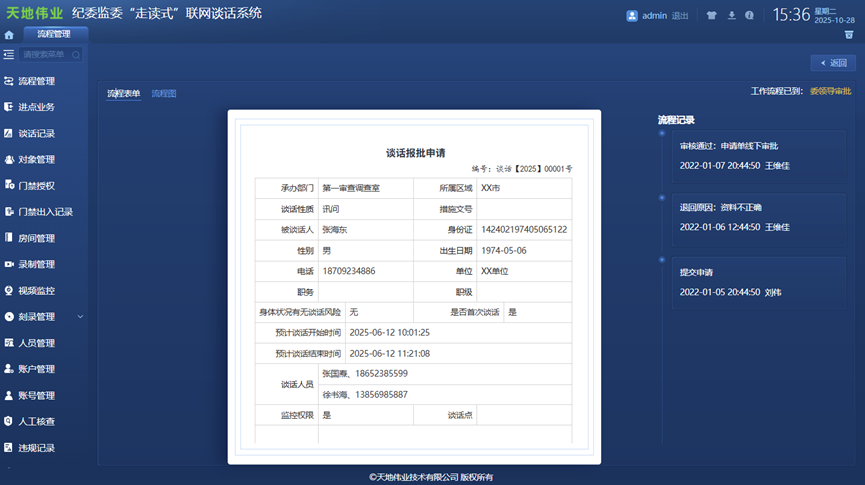Click the home icon in tab bar
Image resolution: width=865 pixels, height=485 pixels.
pyautogui.click(x=9, y=35)
